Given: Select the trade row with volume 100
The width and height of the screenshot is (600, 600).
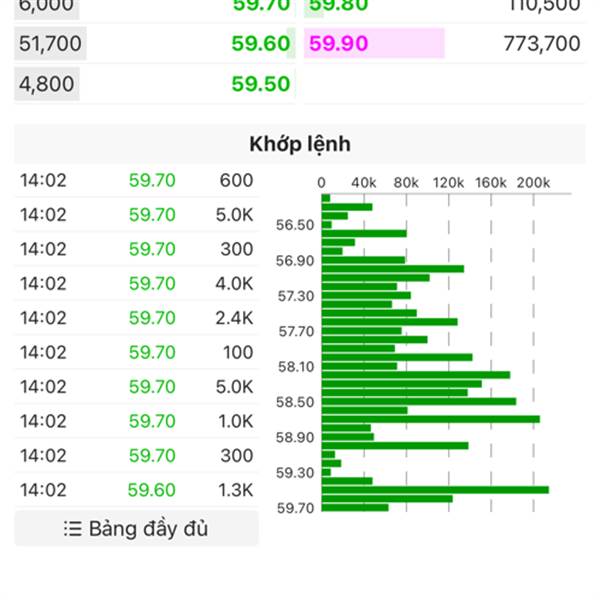Looking at the screenshot, I should coord(136,352).
